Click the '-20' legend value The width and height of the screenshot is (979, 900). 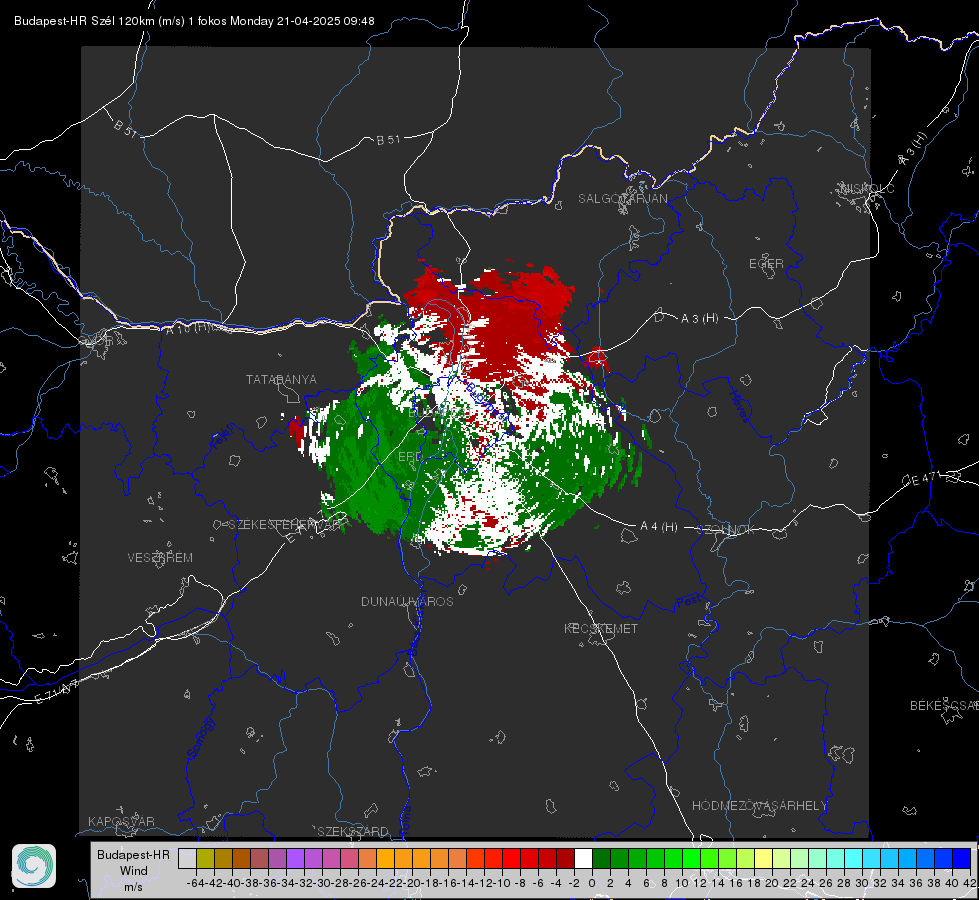point(411,883)
